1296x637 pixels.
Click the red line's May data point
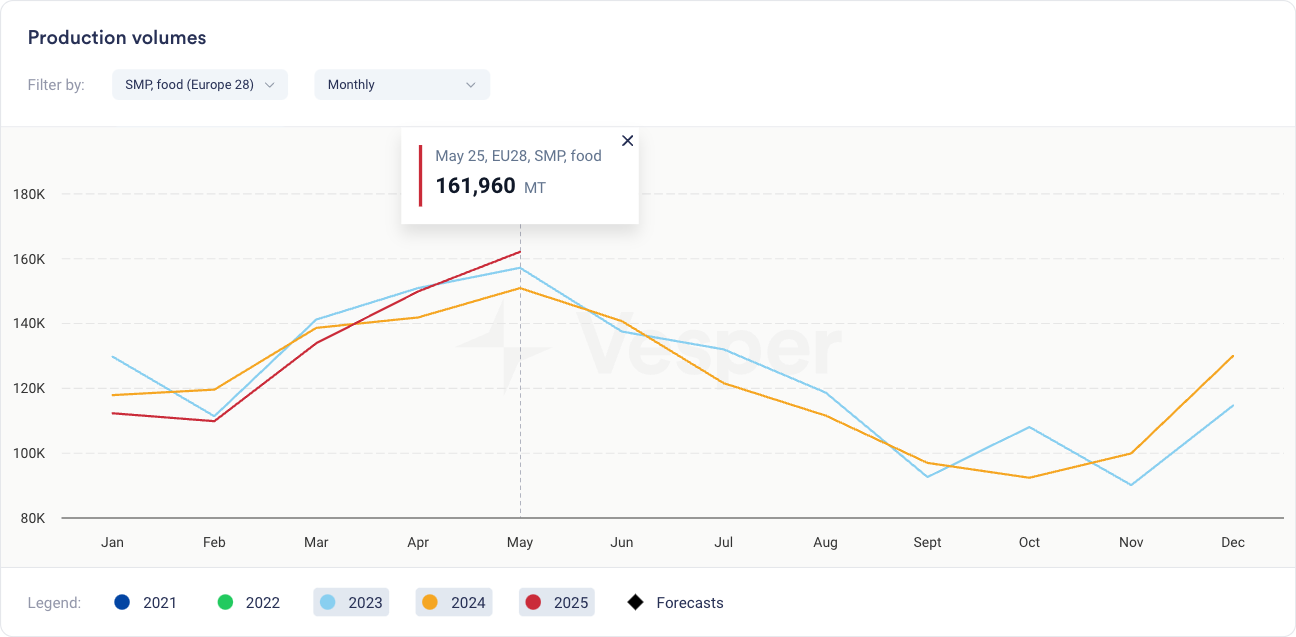click(520, 252)
